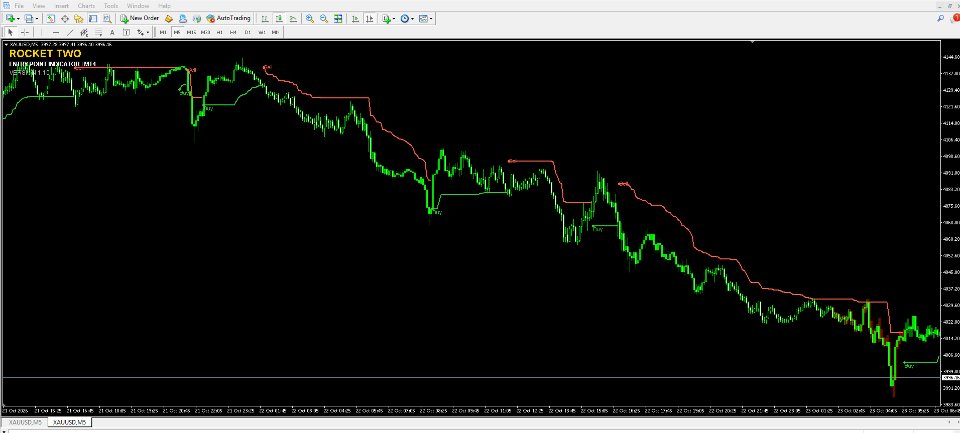This screenshot has height=433, width=960.
Task: Open a new chart window from the toolbar
Action: pyautogui.click(x=10, y=18)
